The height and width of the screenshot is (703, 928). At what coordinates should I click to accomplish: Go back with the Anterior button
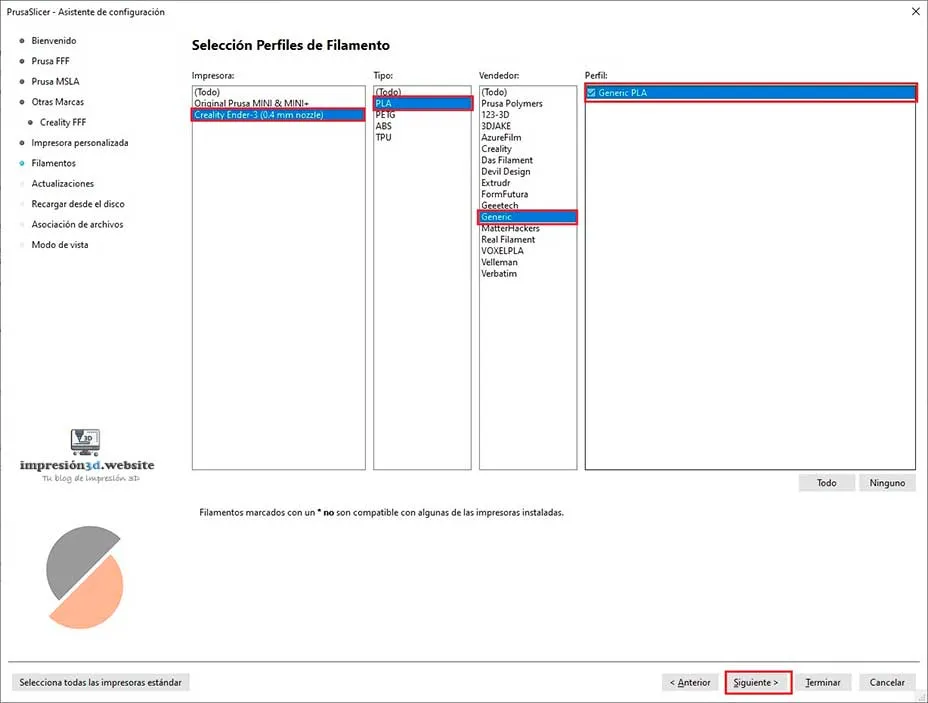click(x=689, y=682)
